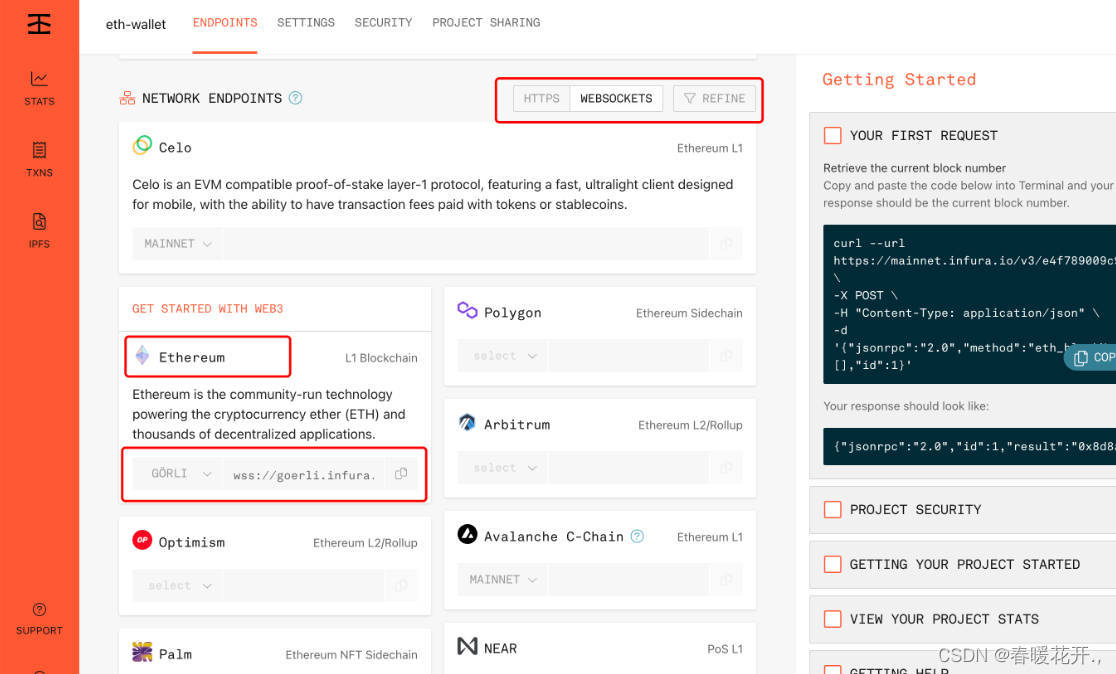Check Getting Your Project Started checkbox
Image resolution: width=1116 pixels, height=674 pixels.
[x=832, y=564]
